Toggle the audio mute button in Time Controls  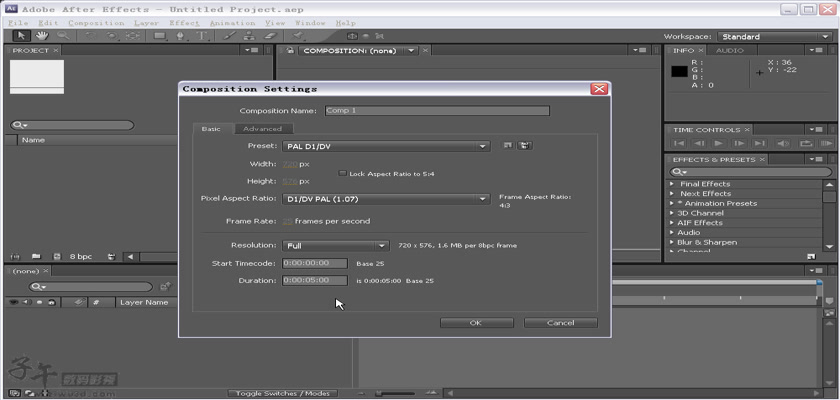(783, 144)
